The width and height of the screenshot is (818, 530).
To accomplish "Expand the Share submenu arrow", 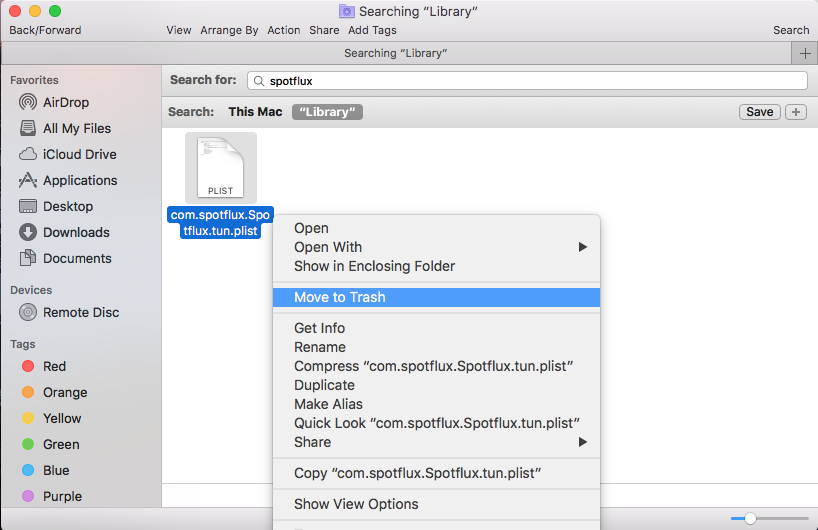I will coord(583,442).
